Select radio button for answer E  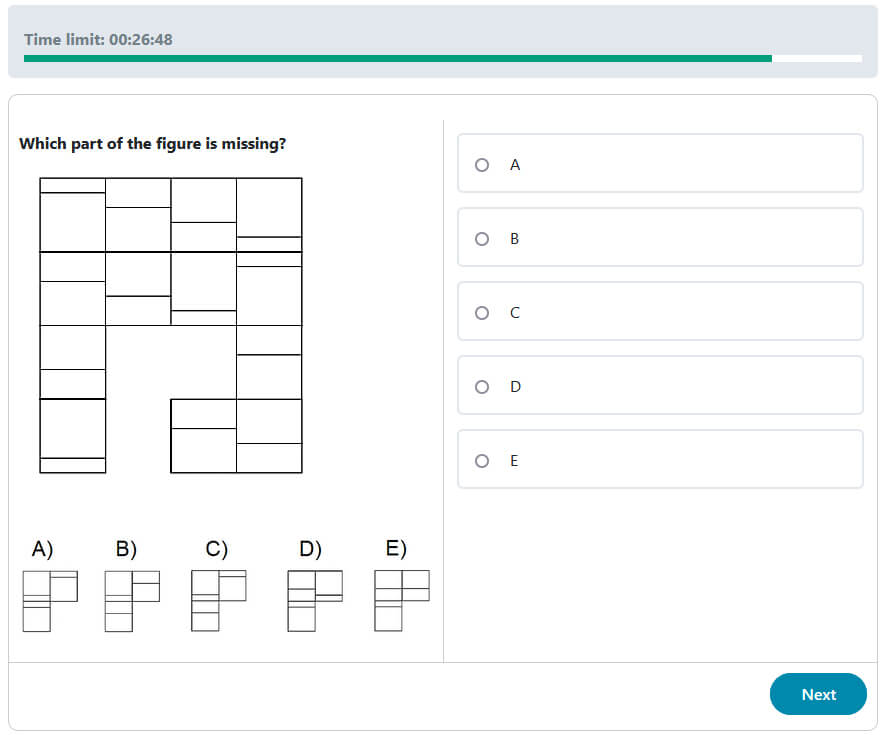coord(482,460)
